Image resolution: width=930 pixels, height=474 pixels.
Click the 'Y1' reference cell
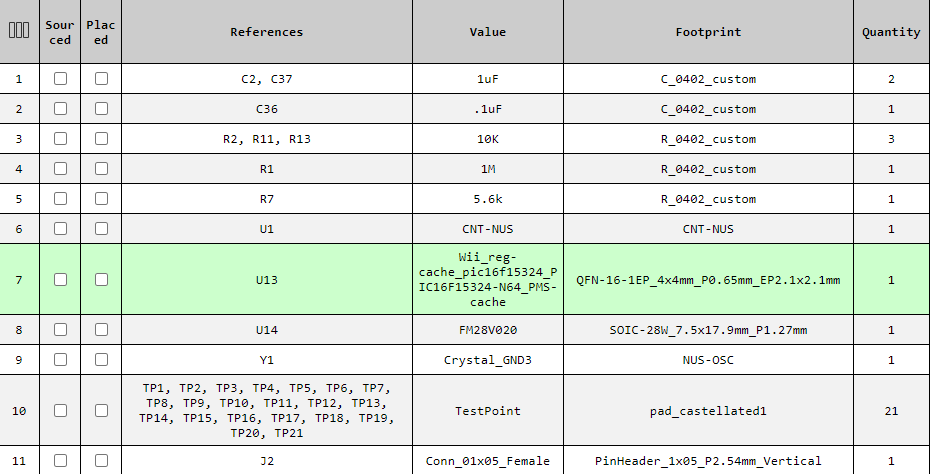[267, 360]
